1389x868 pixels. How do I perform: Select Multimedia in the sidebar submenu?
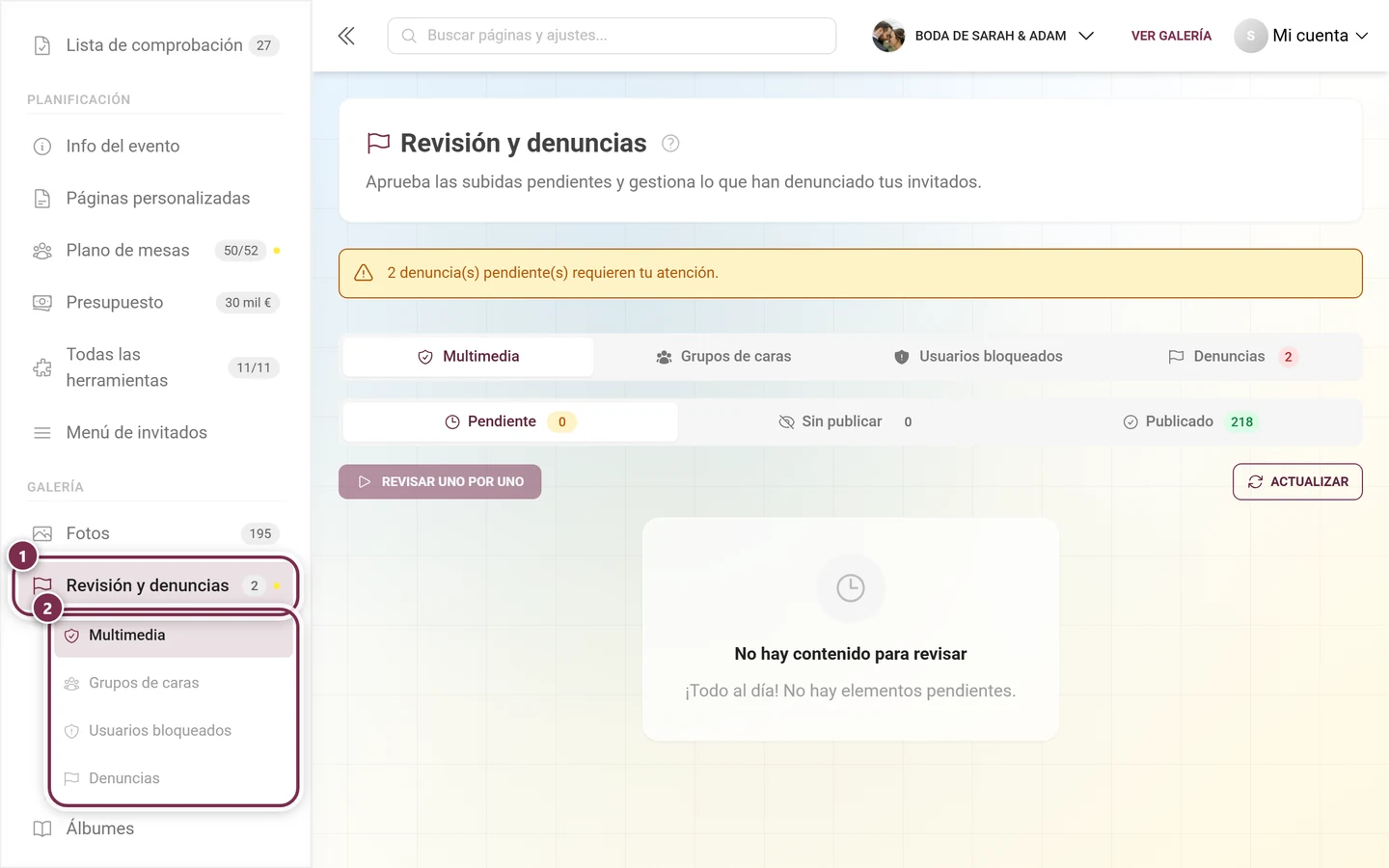[x=174, y=636]
